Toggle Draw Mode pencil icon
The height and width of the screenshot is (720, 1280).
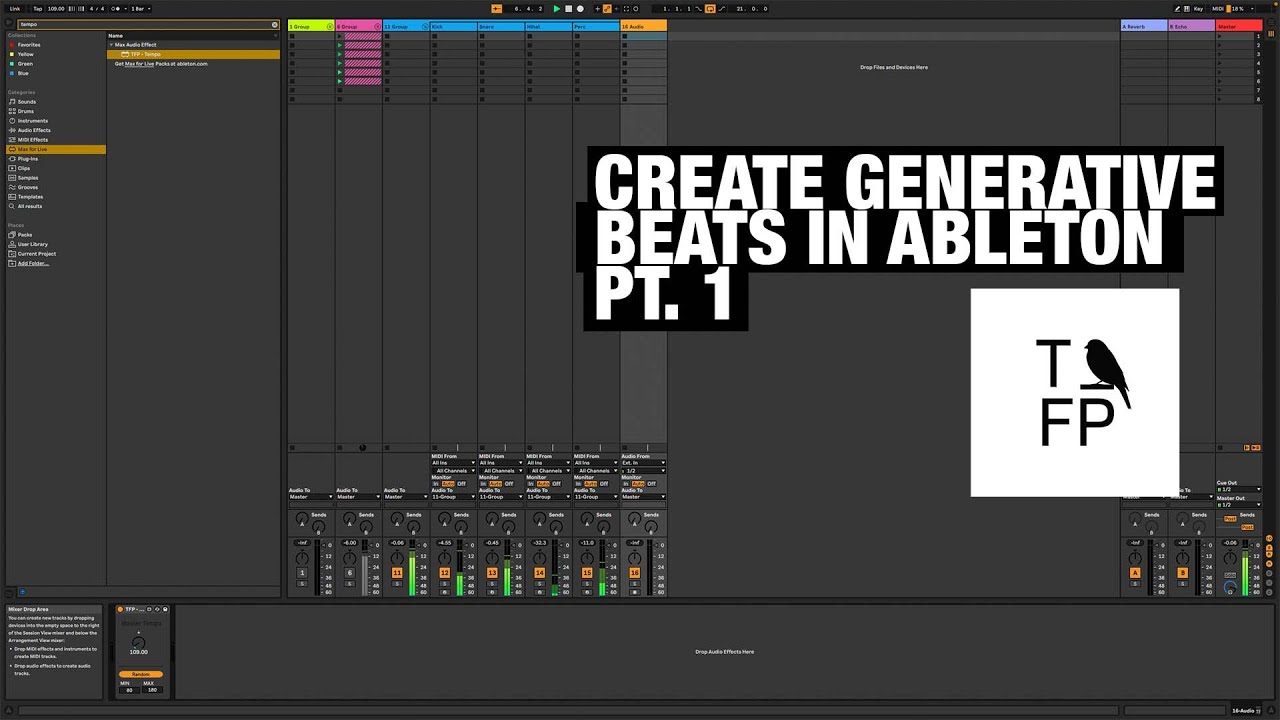[x=1177, y=8]
